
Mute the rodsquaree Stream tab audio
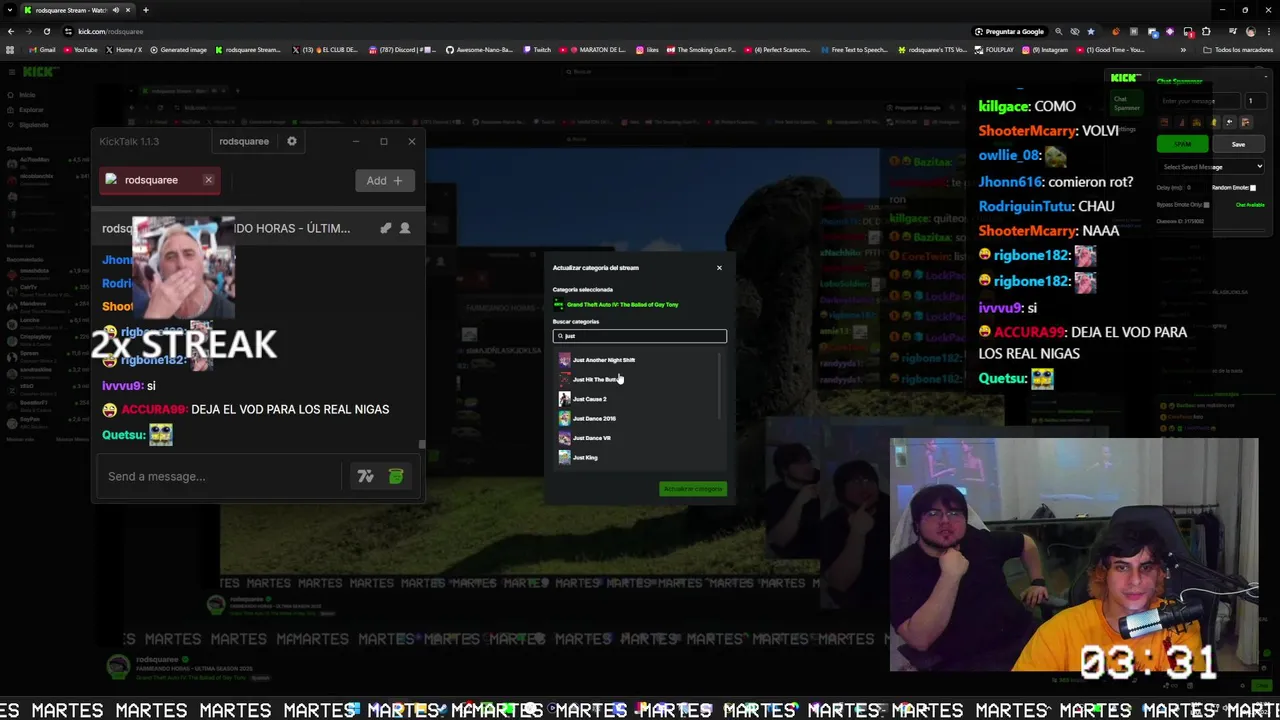tap(115, 10)
